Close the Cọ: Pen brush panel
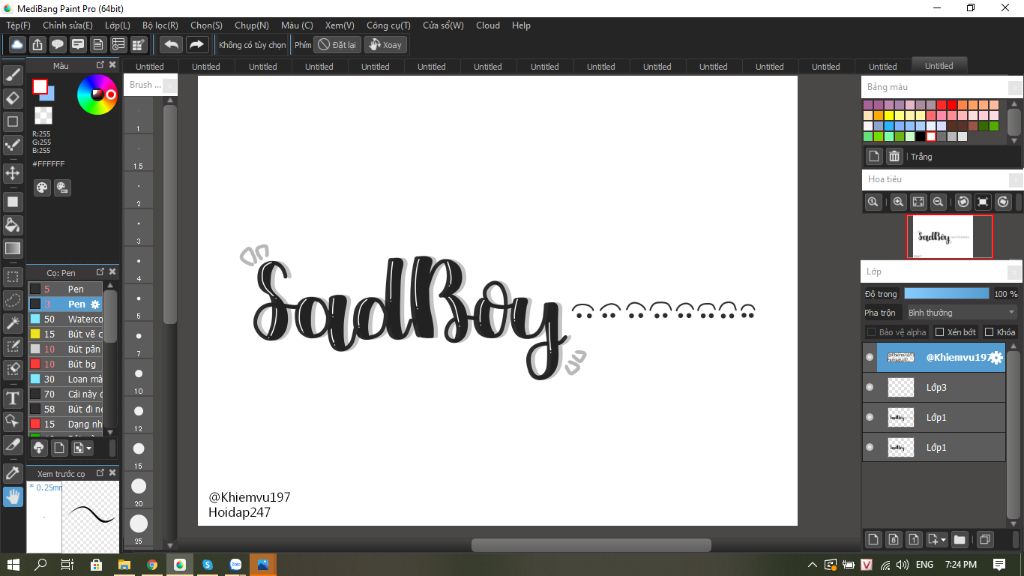The height and width of the screenshot is (576, 1024). [x=112, y=272]
